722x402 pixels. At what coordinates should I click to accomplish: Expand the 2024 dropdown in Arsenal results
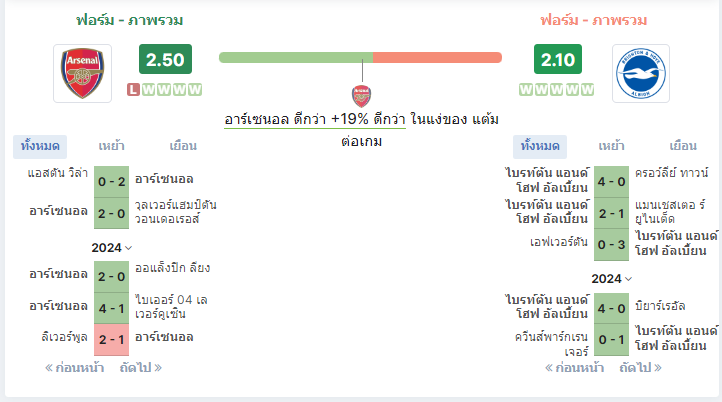tap(111, 248)
